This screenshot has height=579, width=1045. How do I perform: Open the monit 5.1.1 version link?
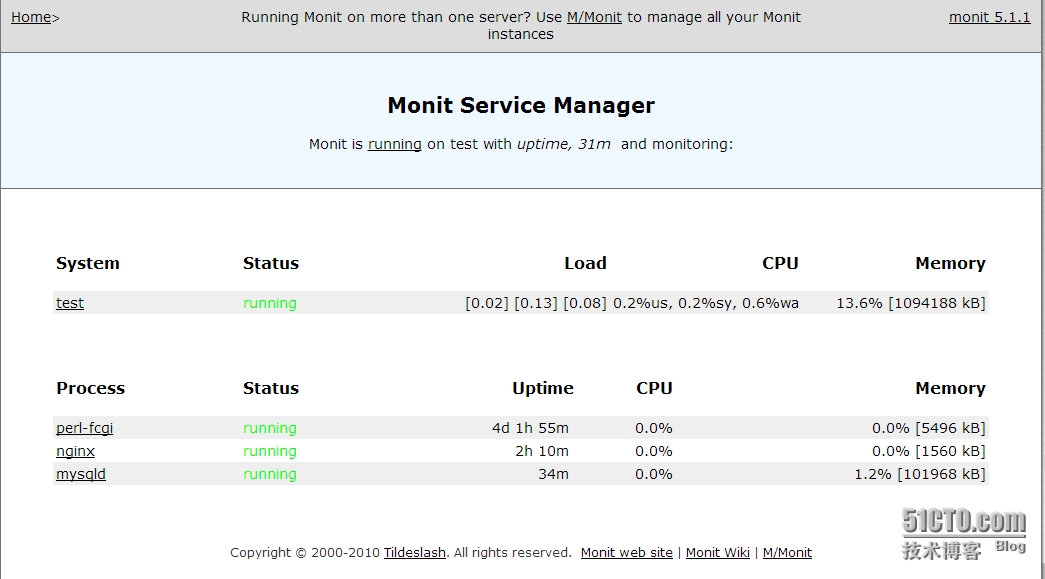click(x=989, y=17)
